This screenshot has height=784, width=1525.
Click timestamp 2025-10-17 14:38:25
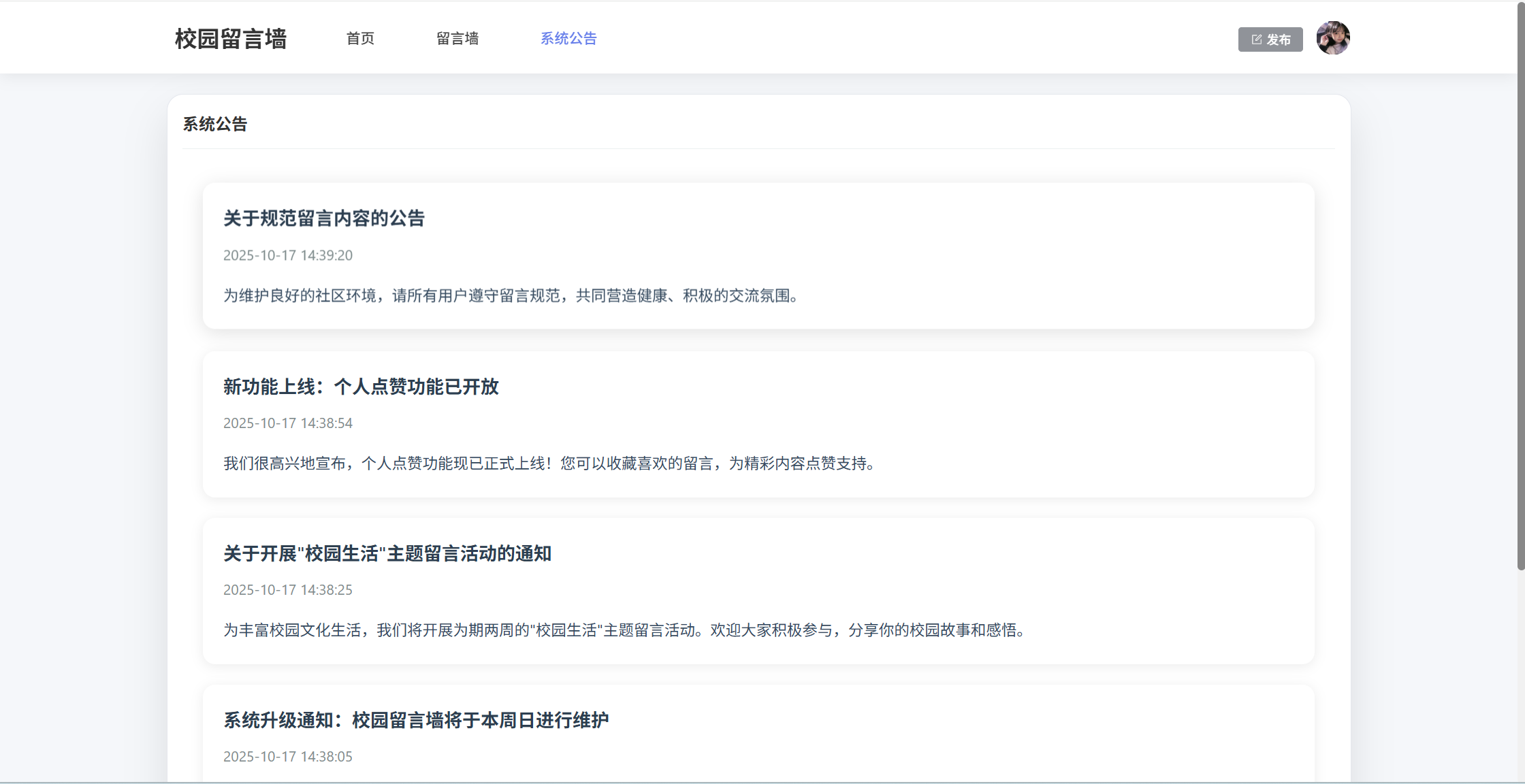(x=288, y=590)
